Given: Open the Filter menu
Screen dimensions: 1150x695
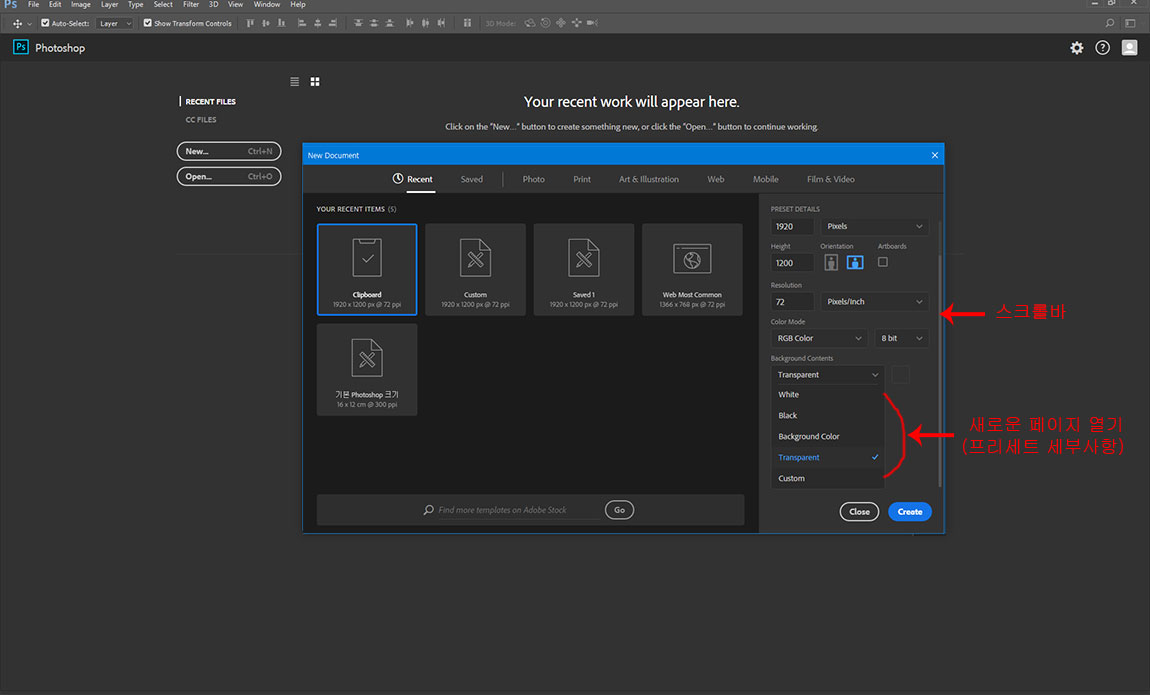Looking at the screenshot, I should (191, 4).
